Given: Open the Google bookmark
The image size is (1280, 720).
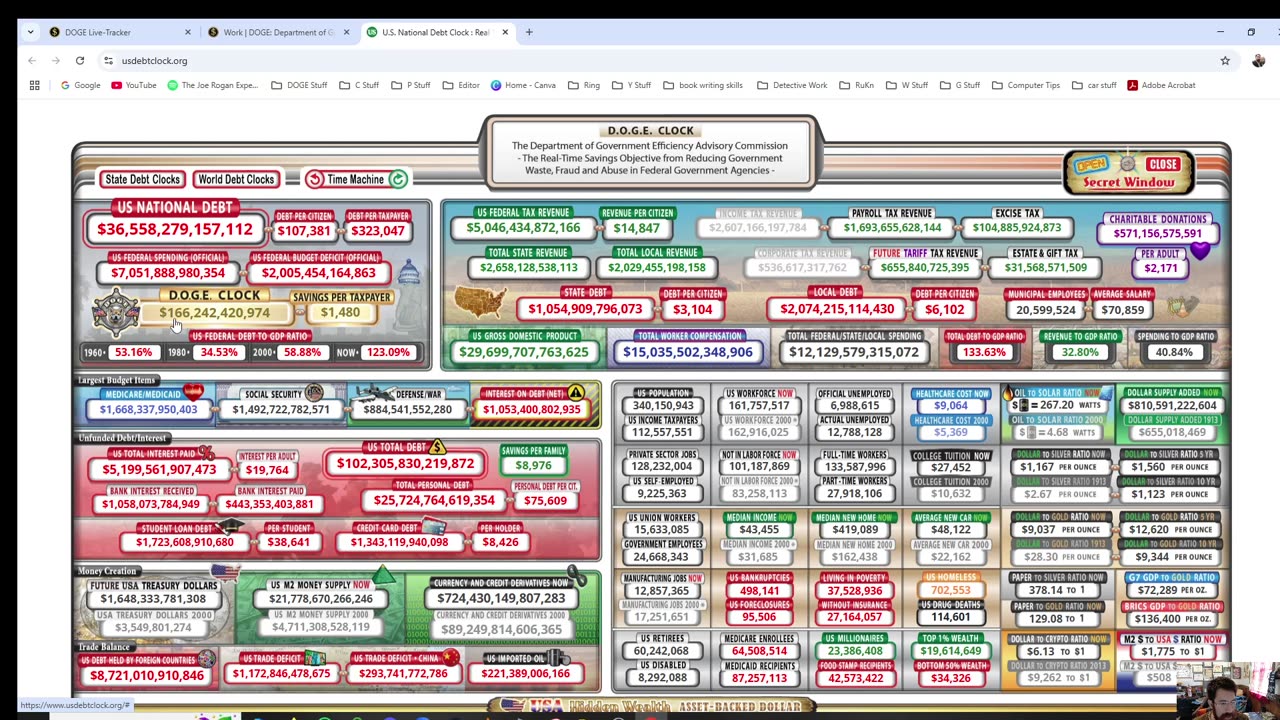Looking at the screenshot, I should pyautogui.click(x=80, y=85).
